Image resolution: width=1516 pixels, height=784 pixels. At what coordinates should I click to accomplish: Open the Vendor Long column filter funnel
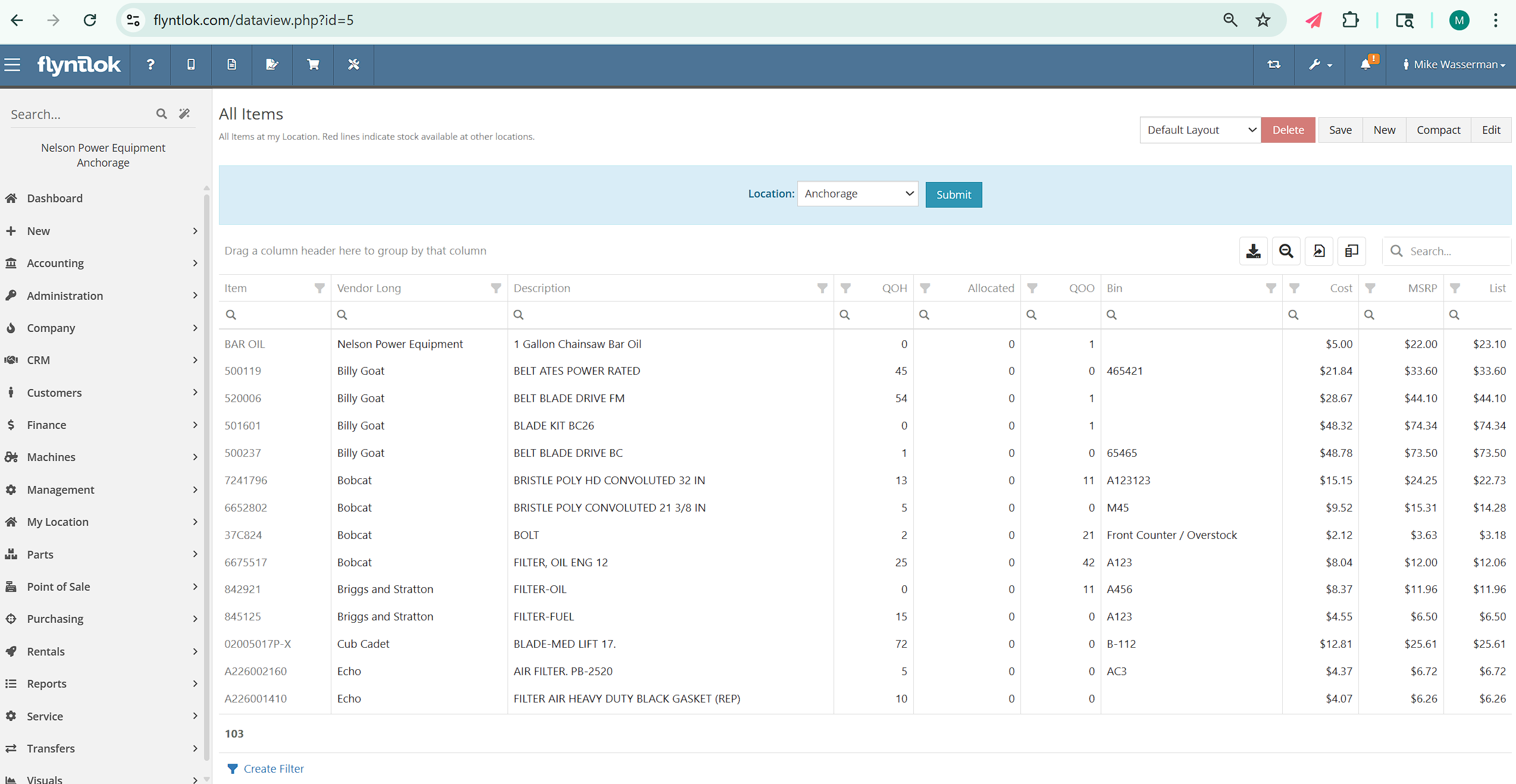coord(496,288)
